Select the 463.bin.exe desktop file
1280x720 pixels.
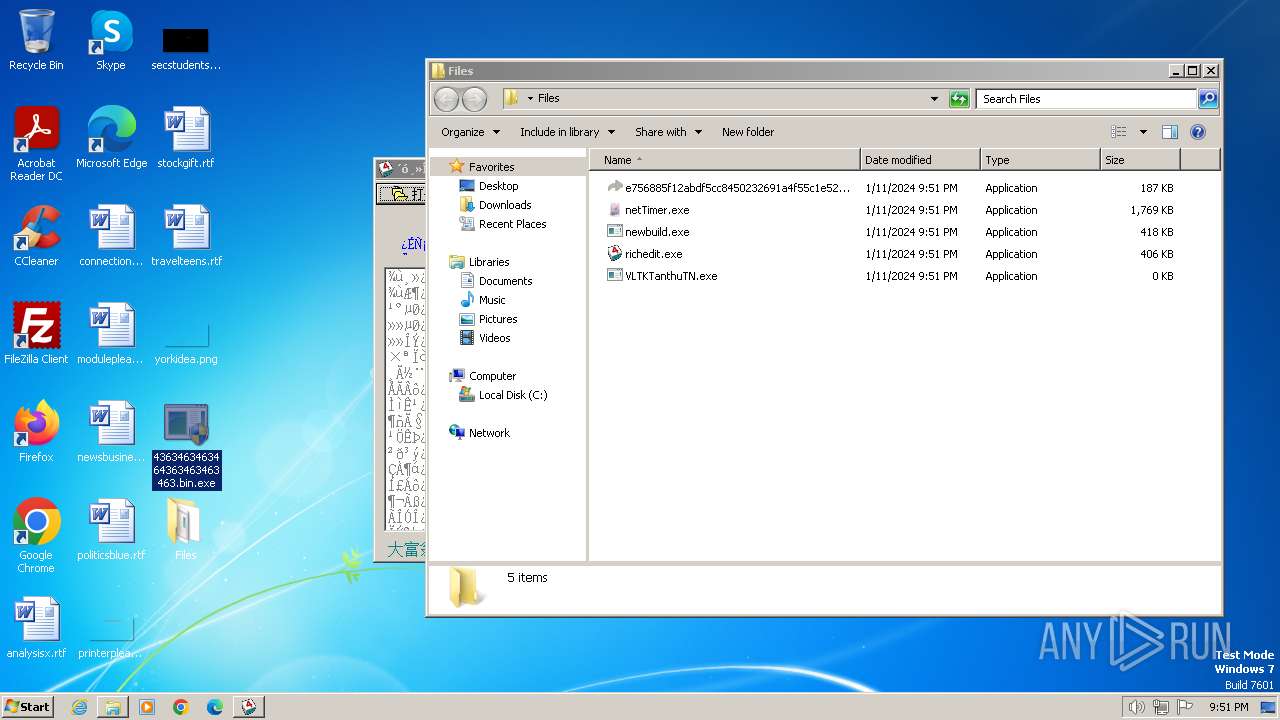click(x=186, y=445)
